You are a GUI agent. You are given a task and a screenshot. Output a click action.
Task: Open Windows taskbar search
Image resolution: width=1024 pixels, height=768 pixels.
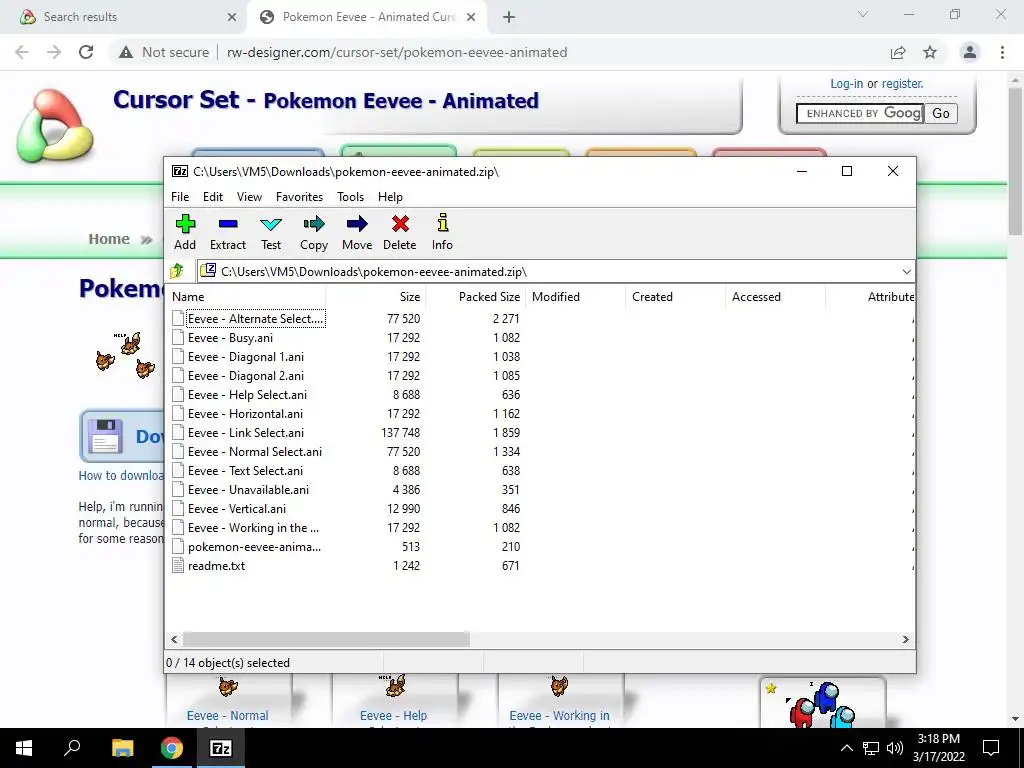pos(72,747)
